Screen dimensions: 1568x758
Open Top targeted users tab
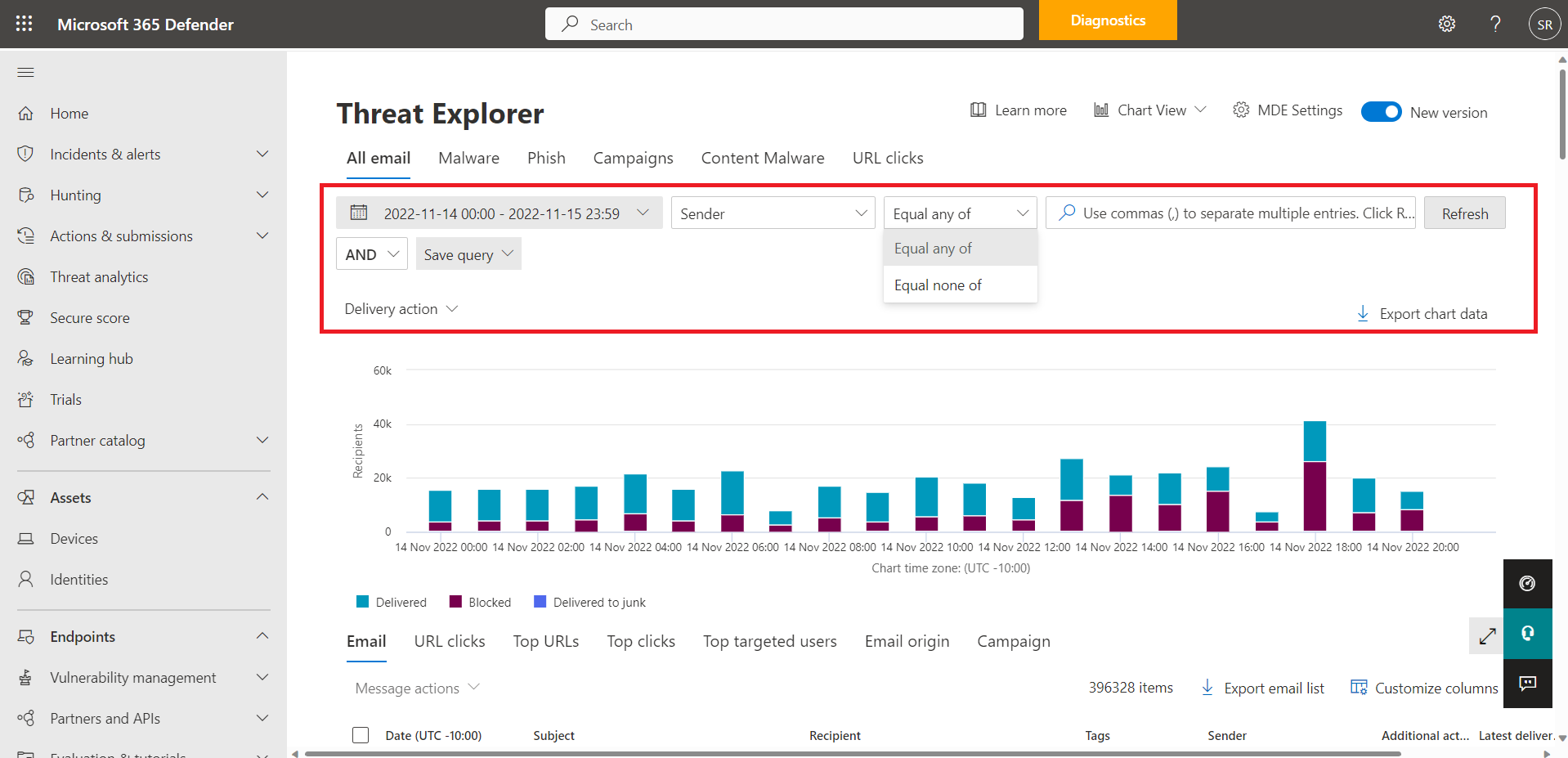(x=769, y=641)
